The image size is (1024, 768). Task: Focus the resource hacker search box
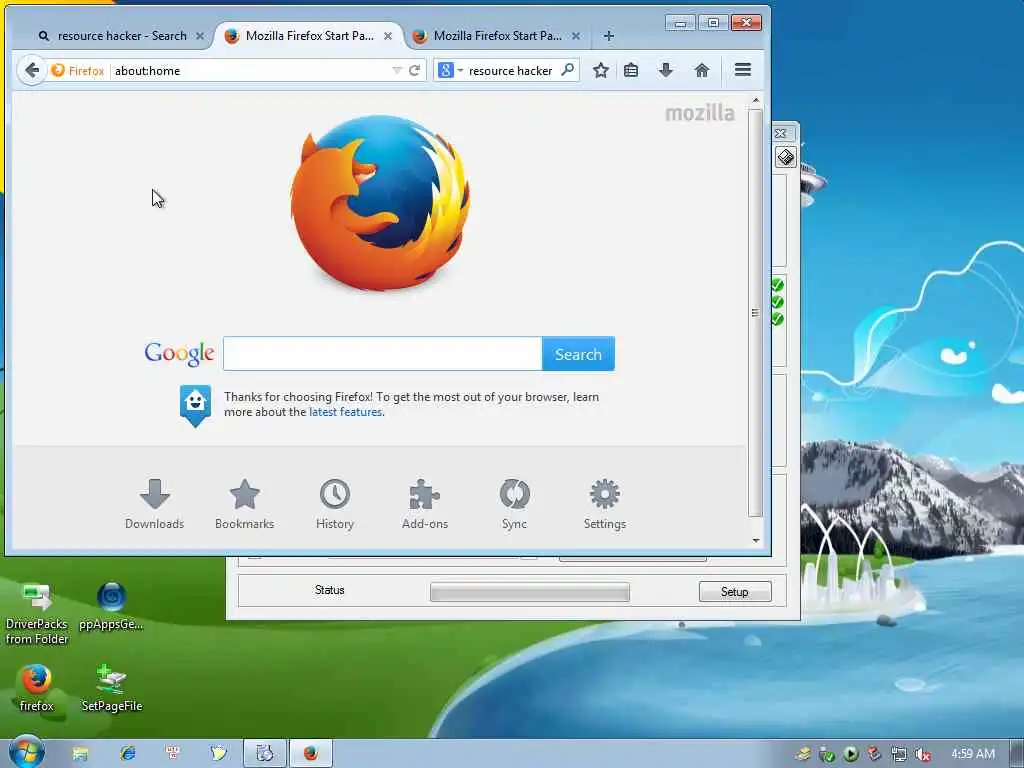pyautogui.click(x=511, y=71)
